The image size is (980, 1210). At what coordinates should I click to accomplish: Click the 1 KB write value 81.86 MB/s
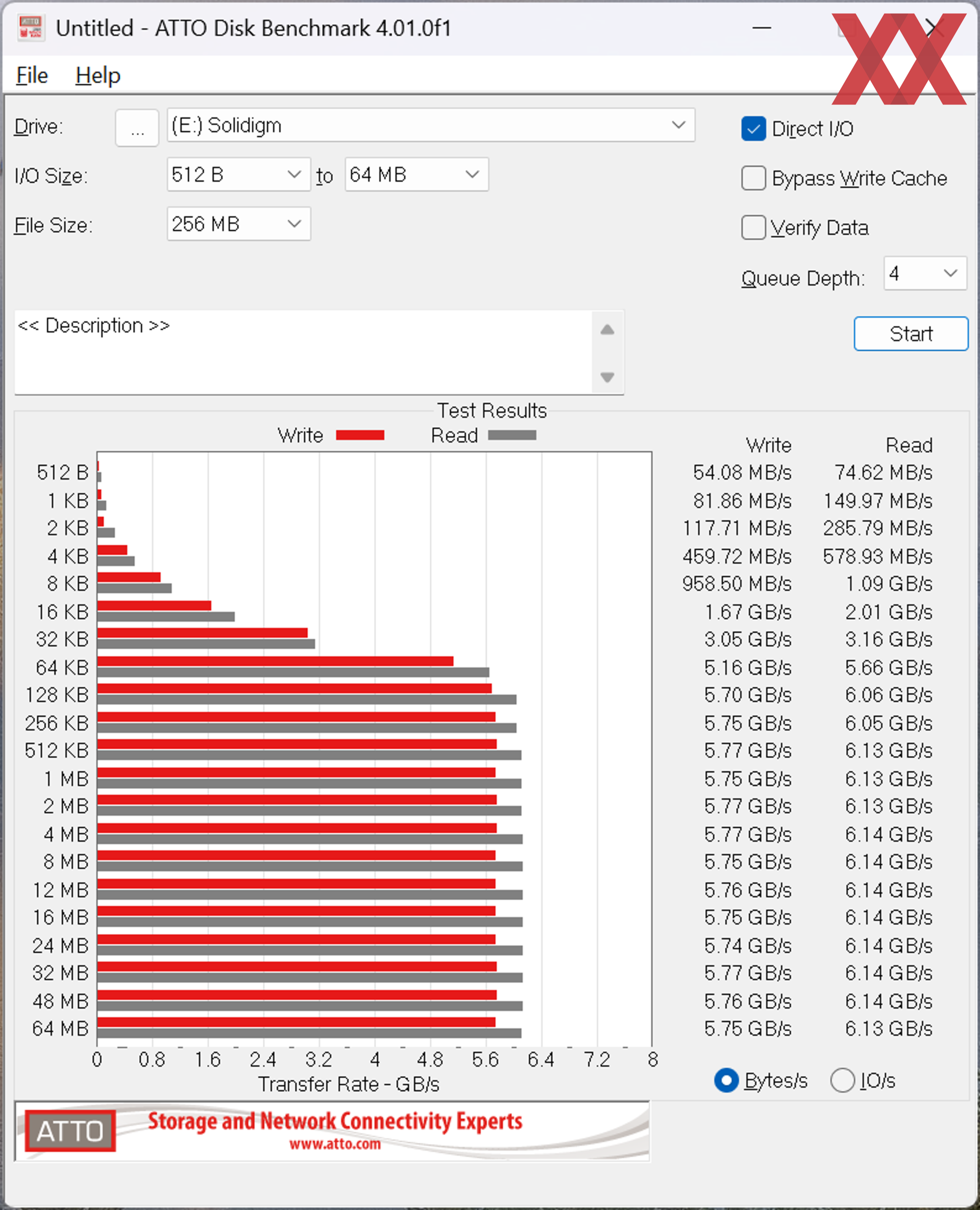coord(742,501)
